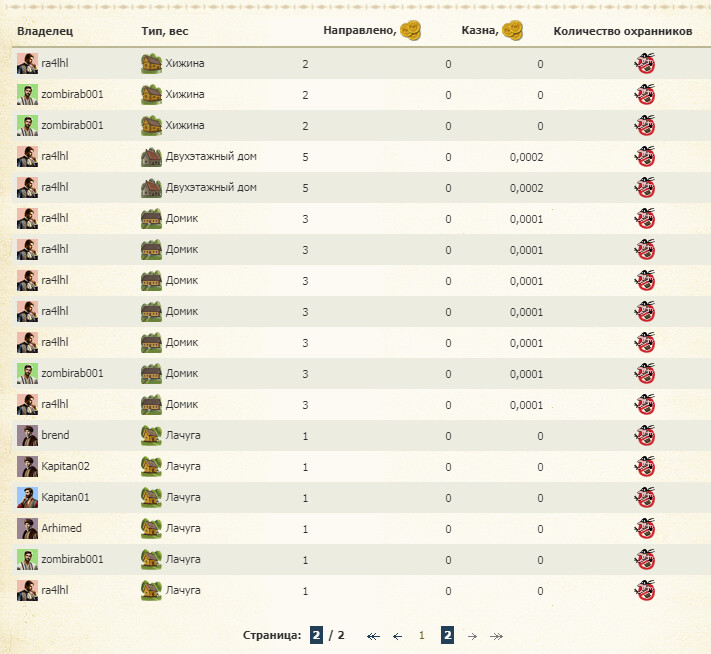
Task: Go to the next page with single-right arrow
Action: coord(473,635)
